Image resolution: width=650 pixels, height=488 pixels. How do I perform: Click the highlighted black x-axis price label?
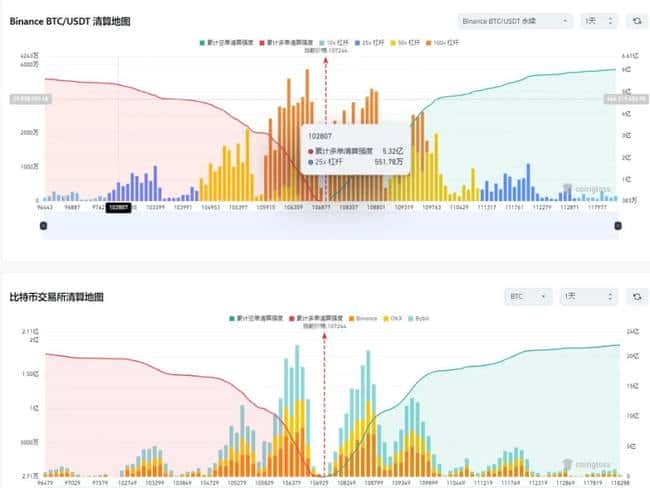(119, 207)
